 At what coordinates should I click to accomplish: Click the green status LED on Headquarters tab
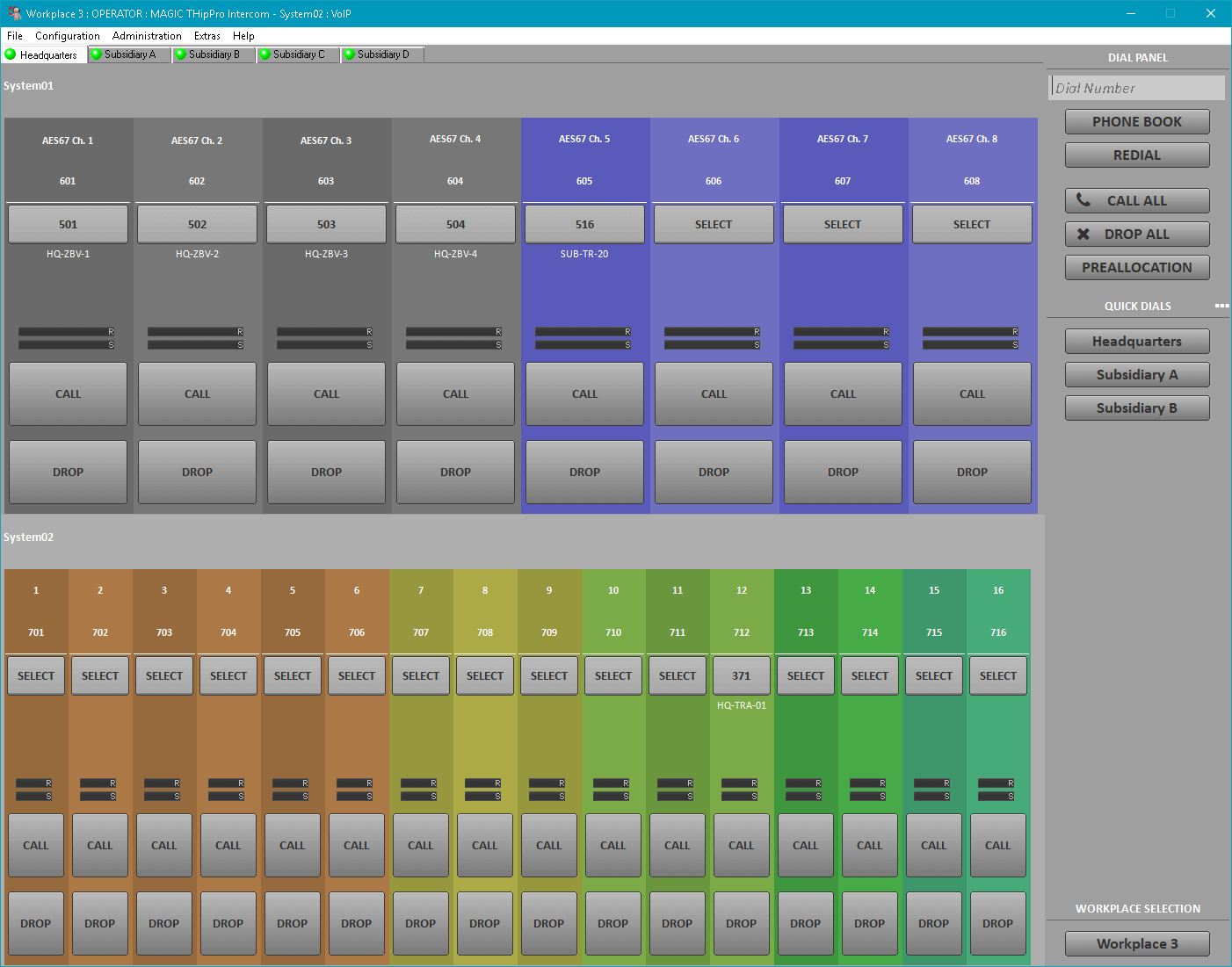(x=10, y=54)
